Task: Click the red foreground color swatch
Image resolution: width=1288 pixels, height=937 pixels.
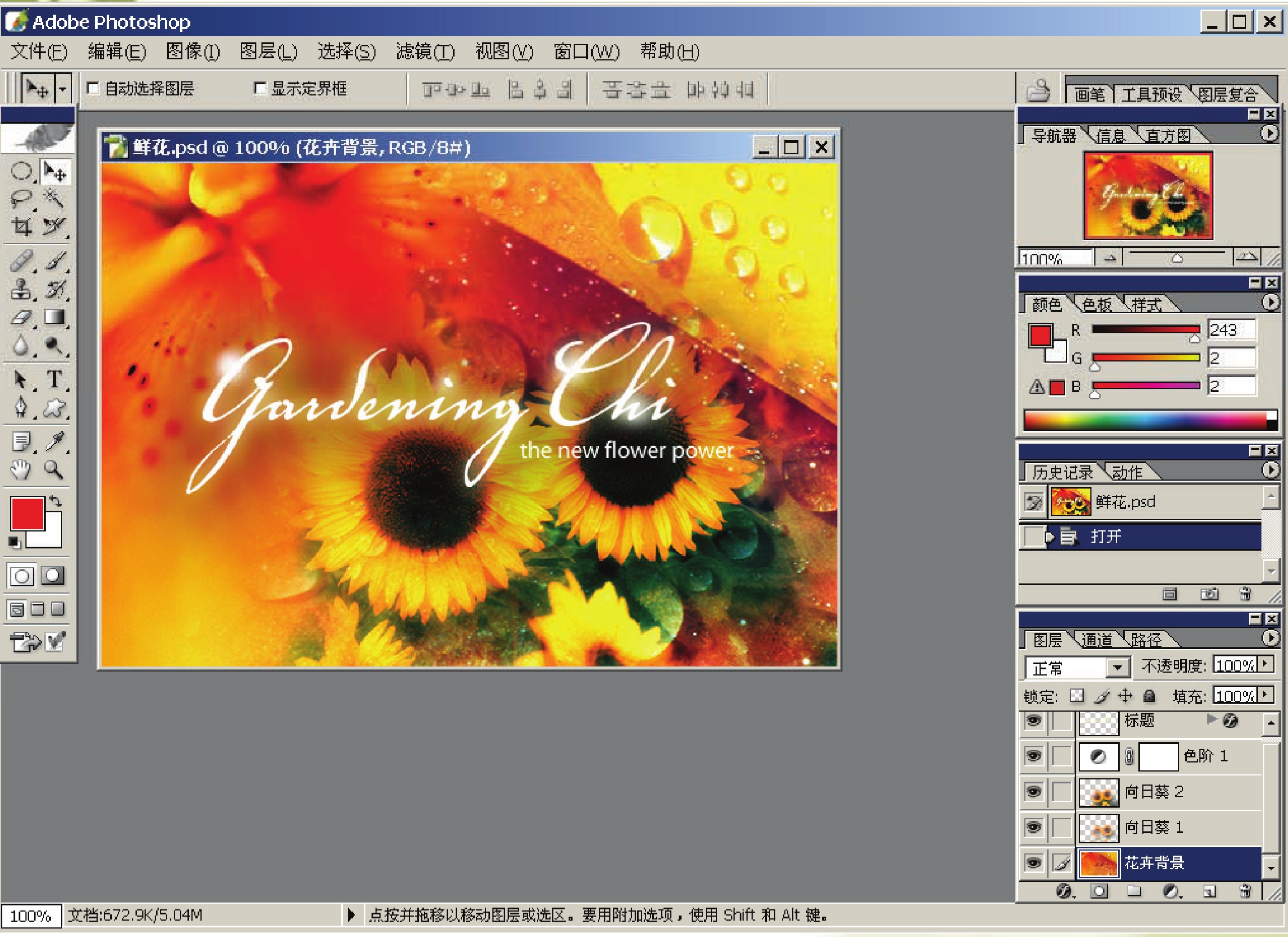Action: [27, 513]
